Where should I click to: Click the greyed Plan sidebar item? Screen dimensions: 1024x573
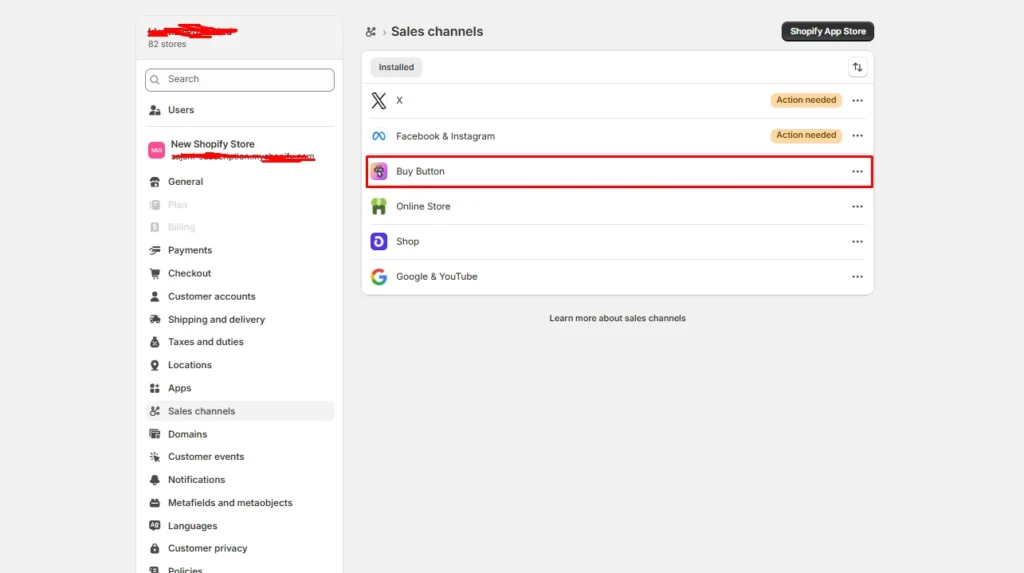point(240,205)
